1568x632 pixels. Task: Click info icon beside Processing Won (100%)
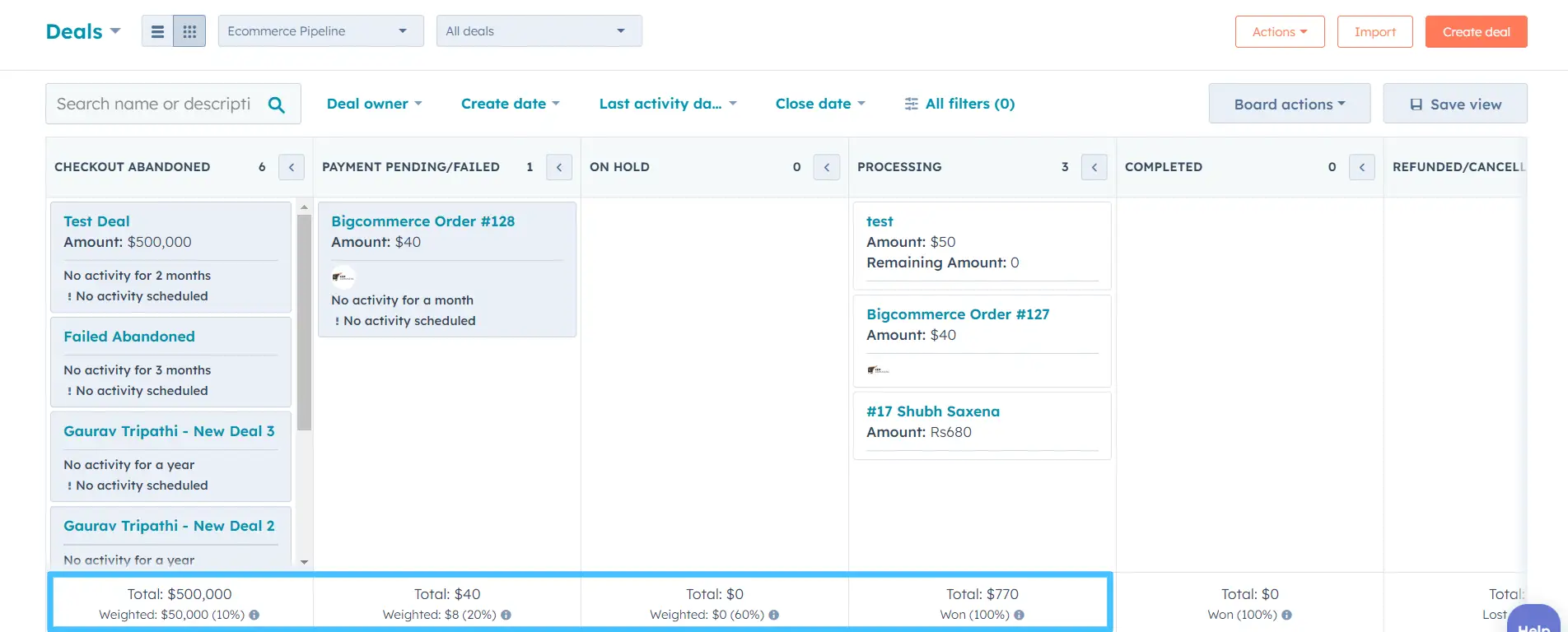(1020, 615)
